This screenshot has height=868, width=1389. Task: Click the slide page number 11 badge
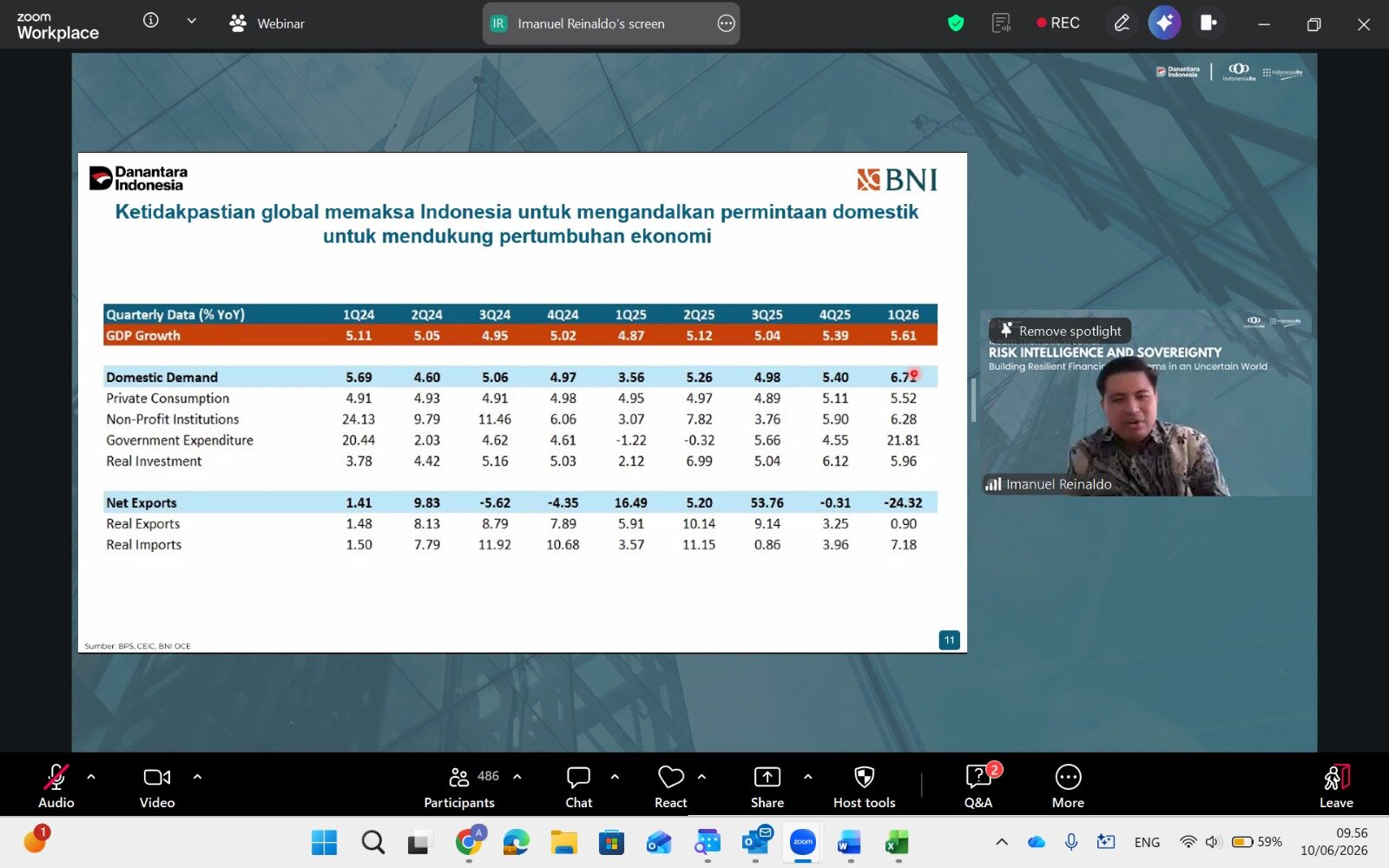pyautogui.click(x=949, y=640)
